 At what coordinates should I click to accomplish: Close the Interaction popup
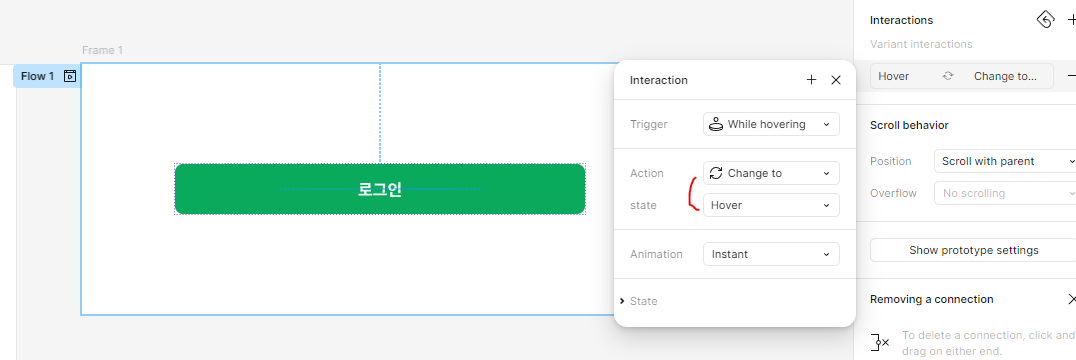836,80
